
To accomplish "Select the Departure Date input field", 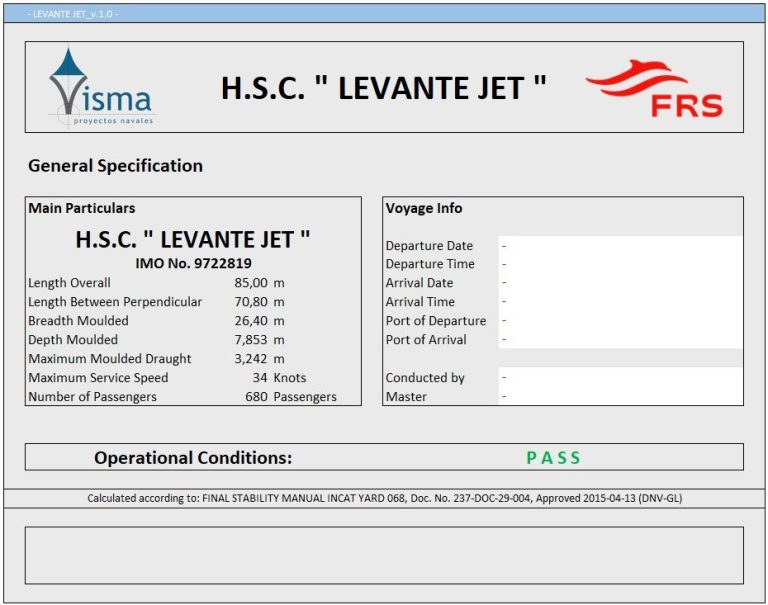I will click(620, 245).
